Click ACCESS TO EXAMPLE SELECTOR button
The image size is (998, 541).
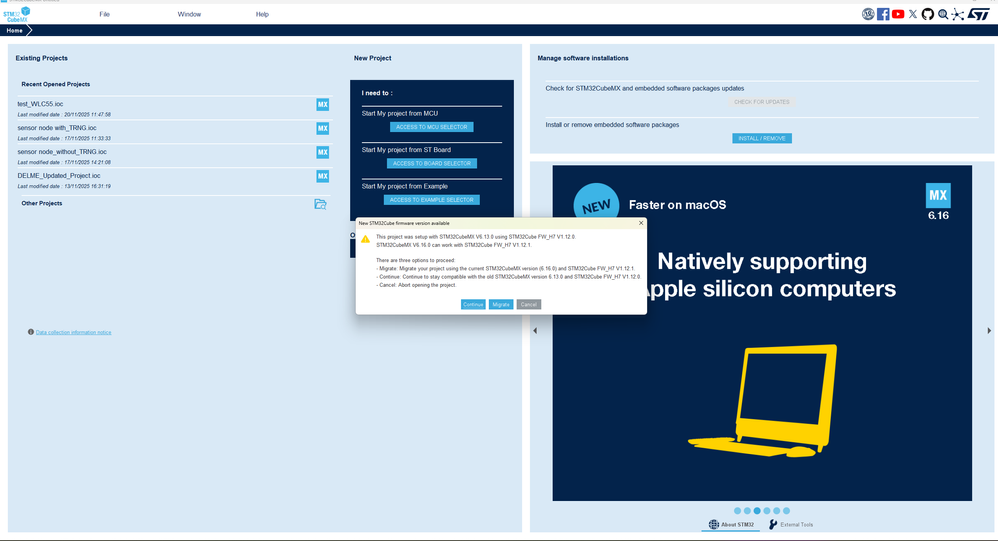coord(432,200)
